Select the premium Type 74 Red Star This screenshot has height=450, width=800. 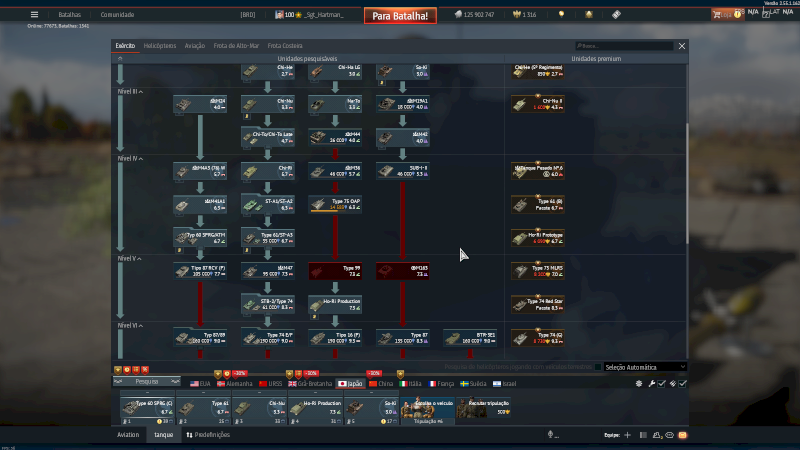click(x=538, y=305)
